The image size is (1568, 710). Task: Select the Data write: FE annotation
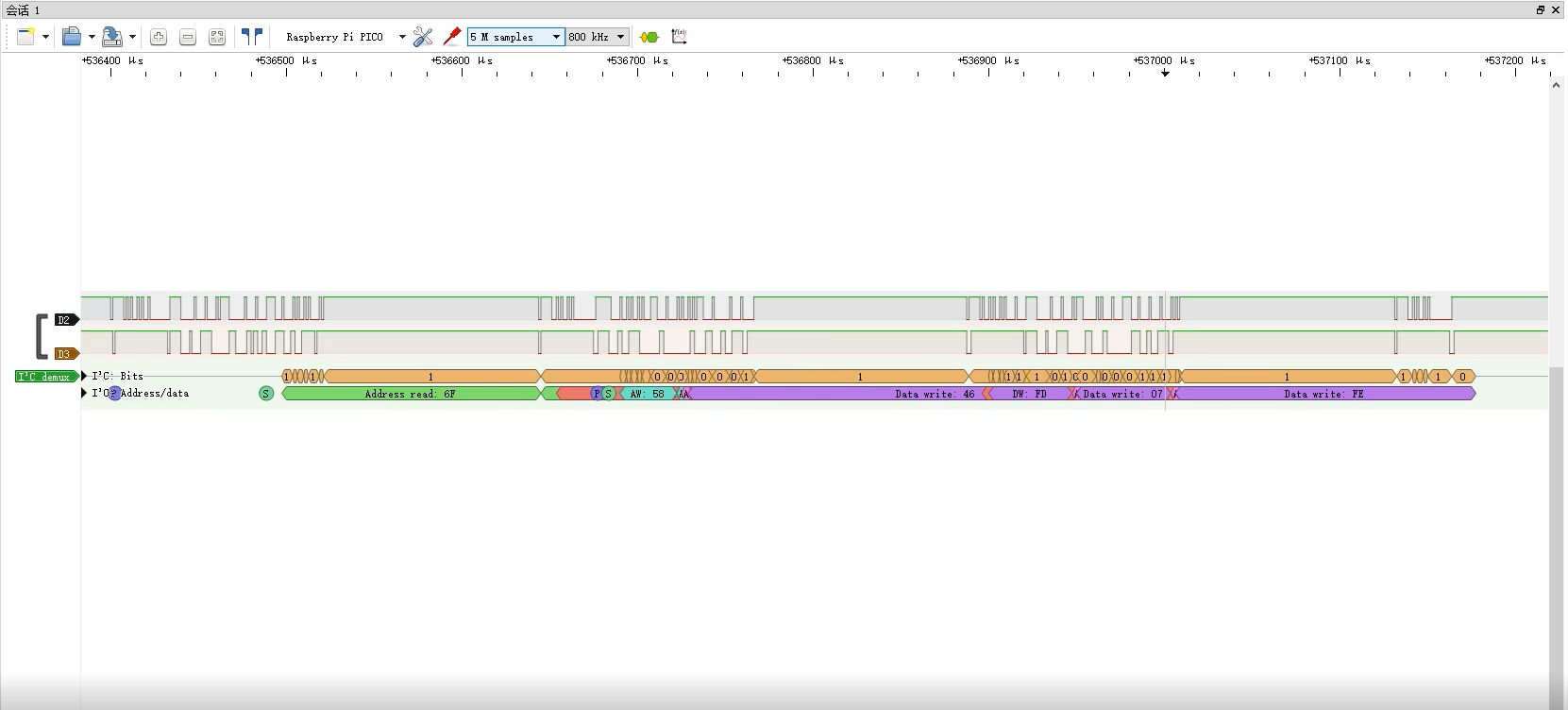point(1324,394)
